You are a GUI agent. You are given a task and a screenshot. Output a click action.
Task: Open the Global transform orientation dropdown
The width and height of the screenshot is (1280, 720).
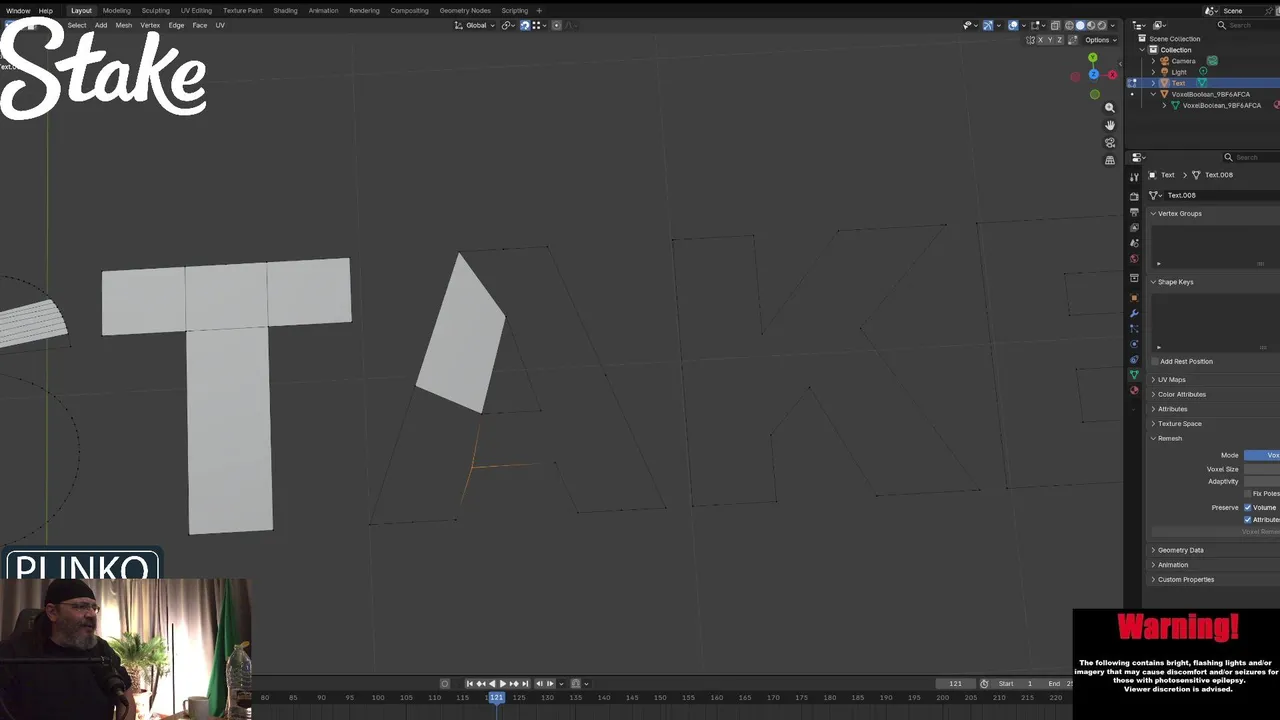click(475, 25)
